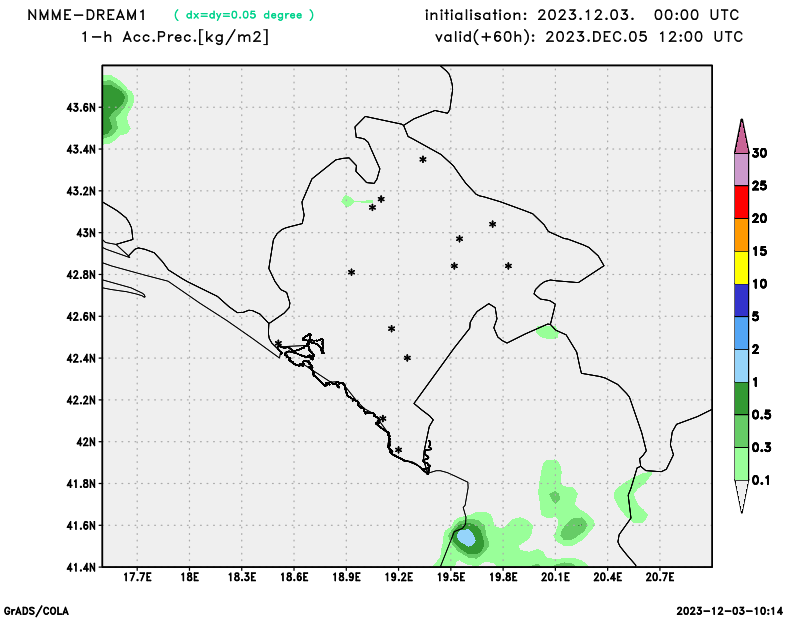Click the dx=dy=0.05 degree resolution label
This screenshot has width=800, height=618.
(x=244, y=15)
